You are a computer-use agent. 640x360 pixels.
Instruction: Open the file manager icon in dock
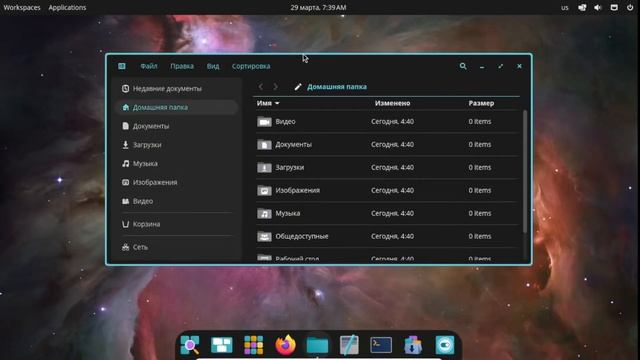coord(317,345)
